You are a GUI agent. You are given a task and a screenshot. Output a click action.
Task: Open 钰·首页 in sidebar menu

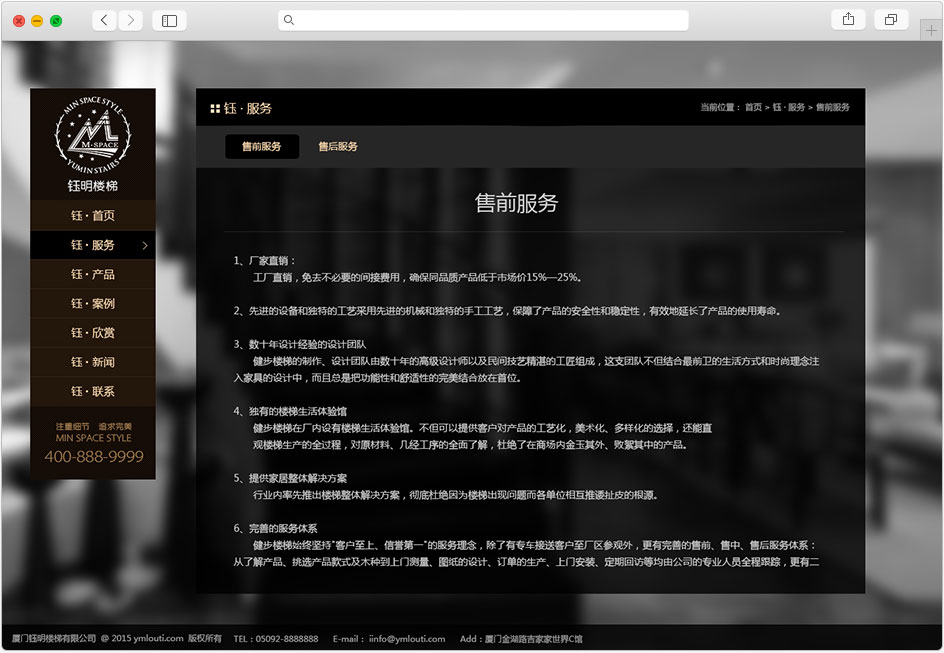[93, 216]
